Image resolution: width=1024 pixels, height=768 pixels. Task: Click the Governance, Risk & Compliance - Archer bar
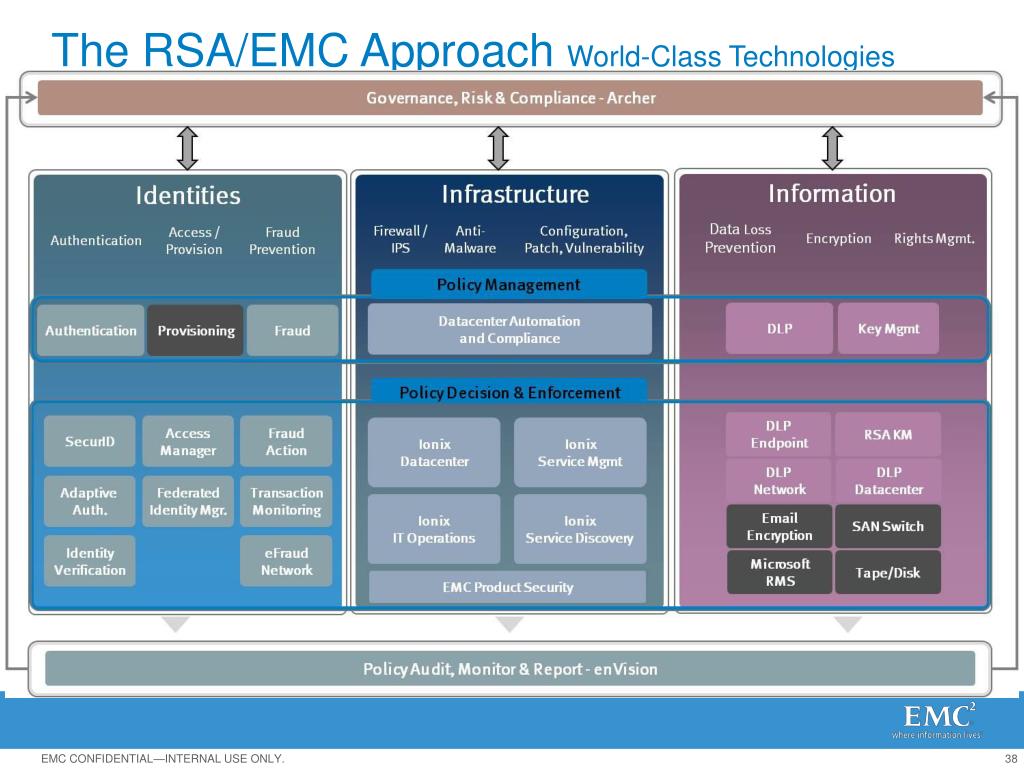pyautogui.click(x=510, y=98)
